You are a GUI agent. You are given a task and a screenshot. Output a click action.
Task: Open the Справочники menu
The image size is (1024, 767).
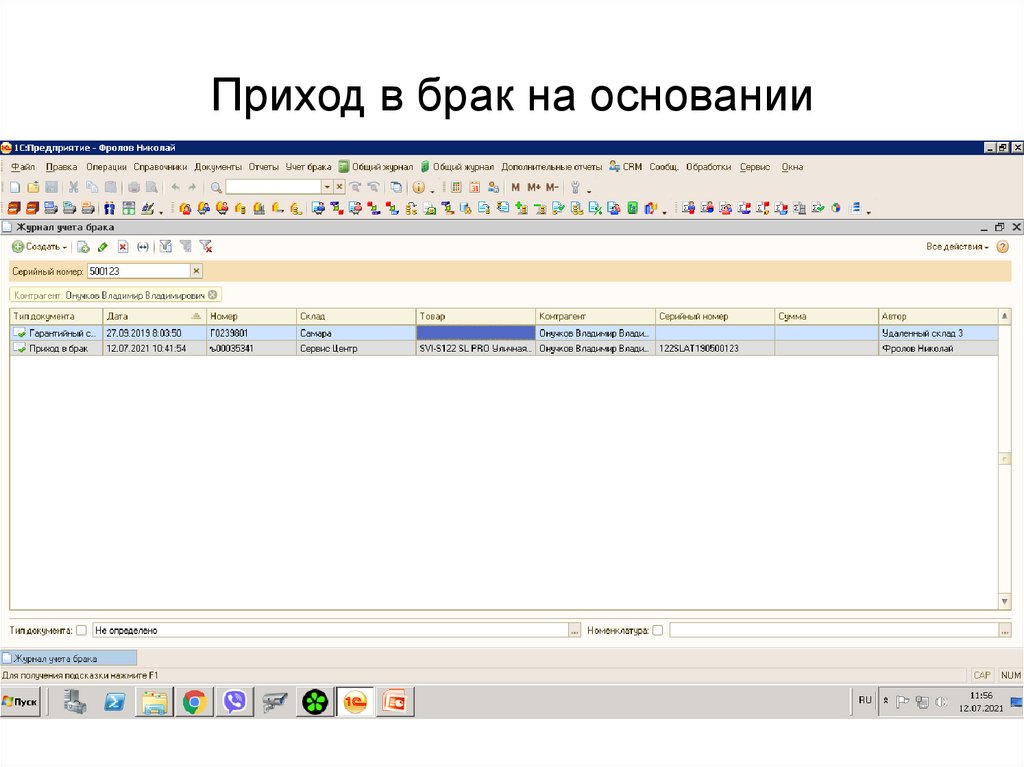pos(160,167)
